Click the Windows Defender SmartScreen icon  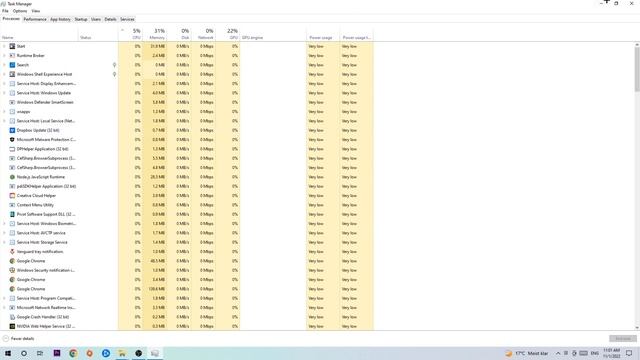pos(12,102)
